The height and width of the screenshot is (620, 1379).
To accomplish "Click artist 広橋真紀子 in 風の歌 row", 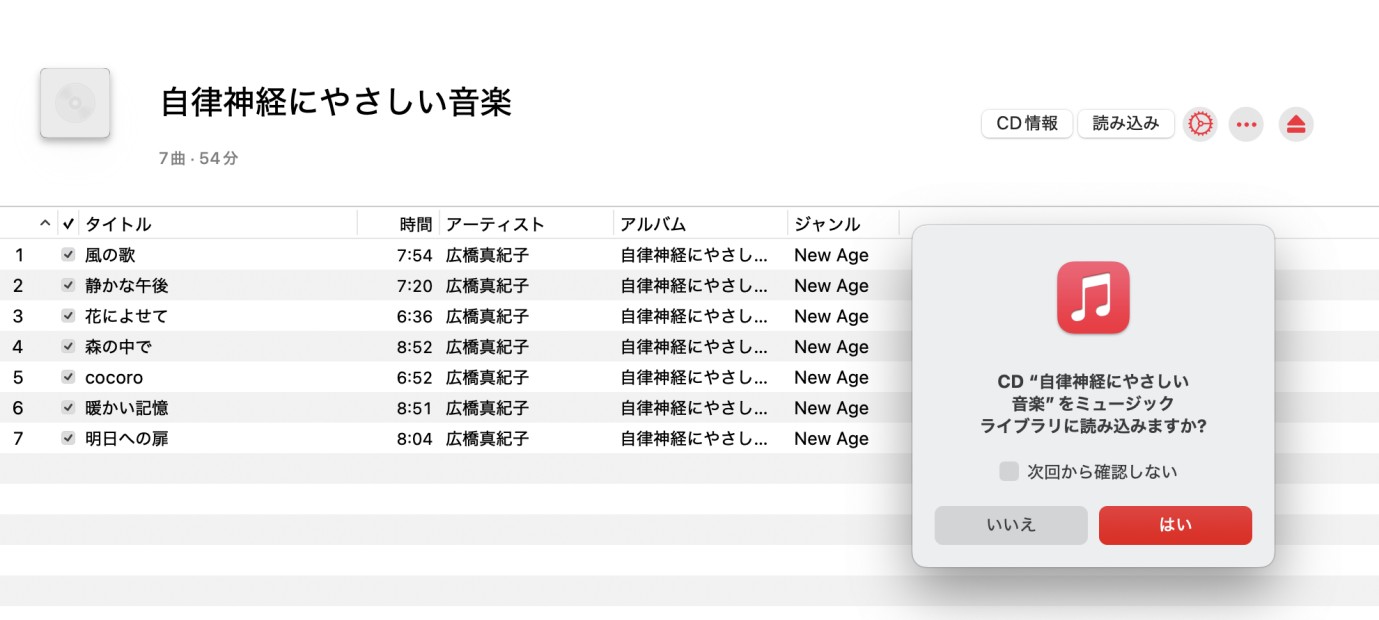I will (x=487, y=255).
